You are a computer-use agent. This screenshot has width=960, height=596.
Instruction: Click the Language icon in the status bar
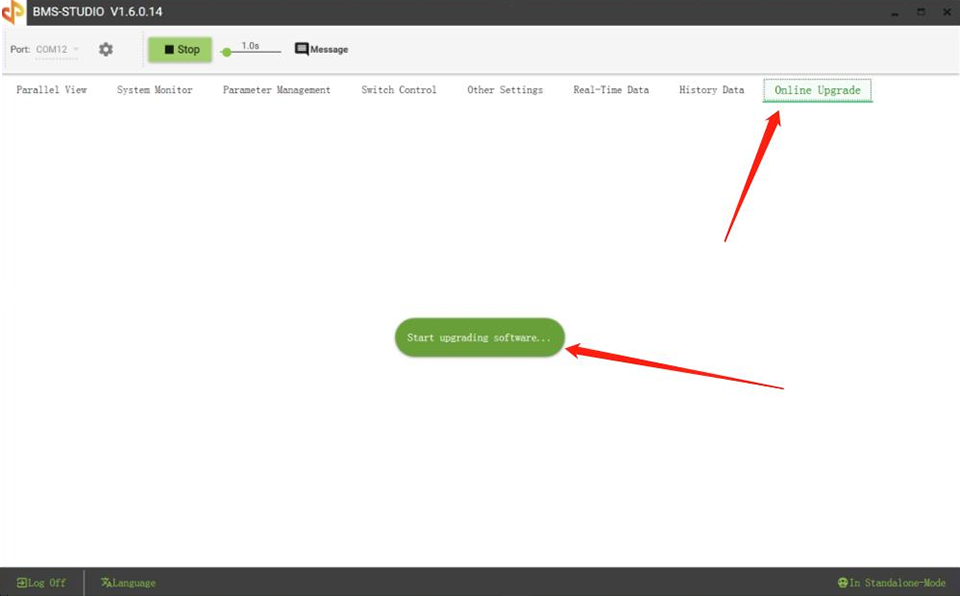105,582
